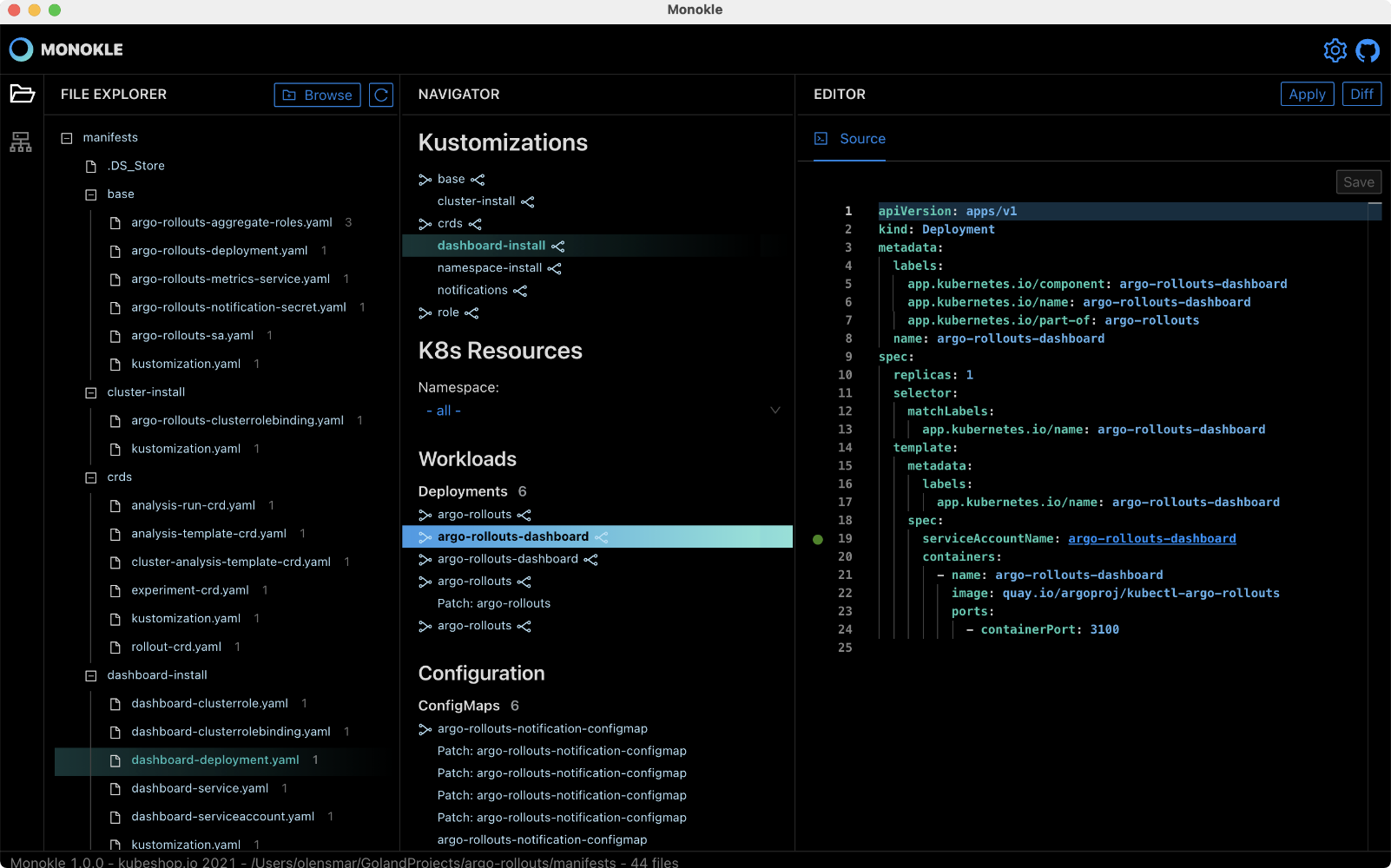Click outgoing refs icon beside crds kustomization
Screen dimensions: 1391x868
(475, 224)
